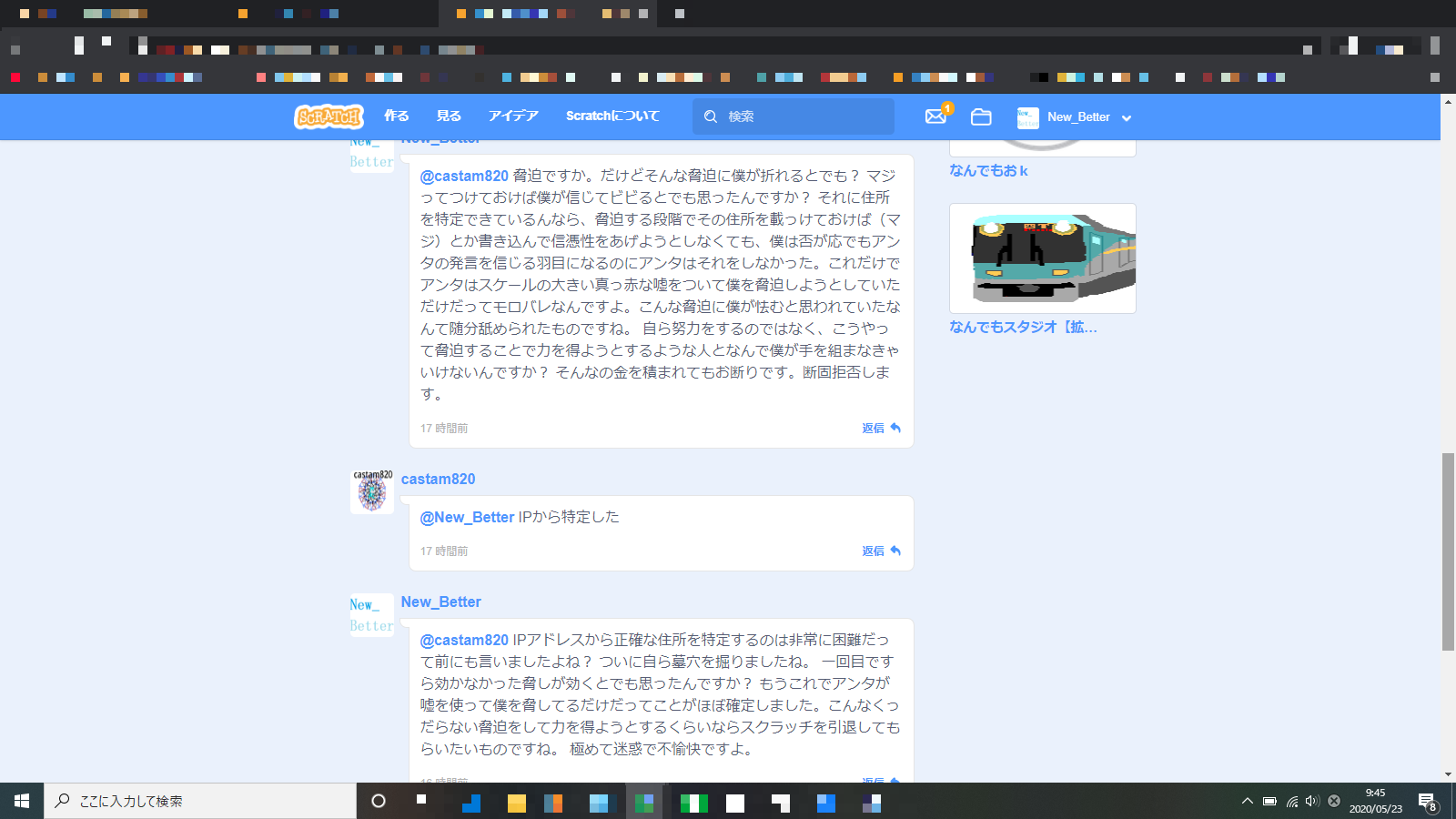Click 17 時間前 timestamp under IPから特定した

(444, 551)
